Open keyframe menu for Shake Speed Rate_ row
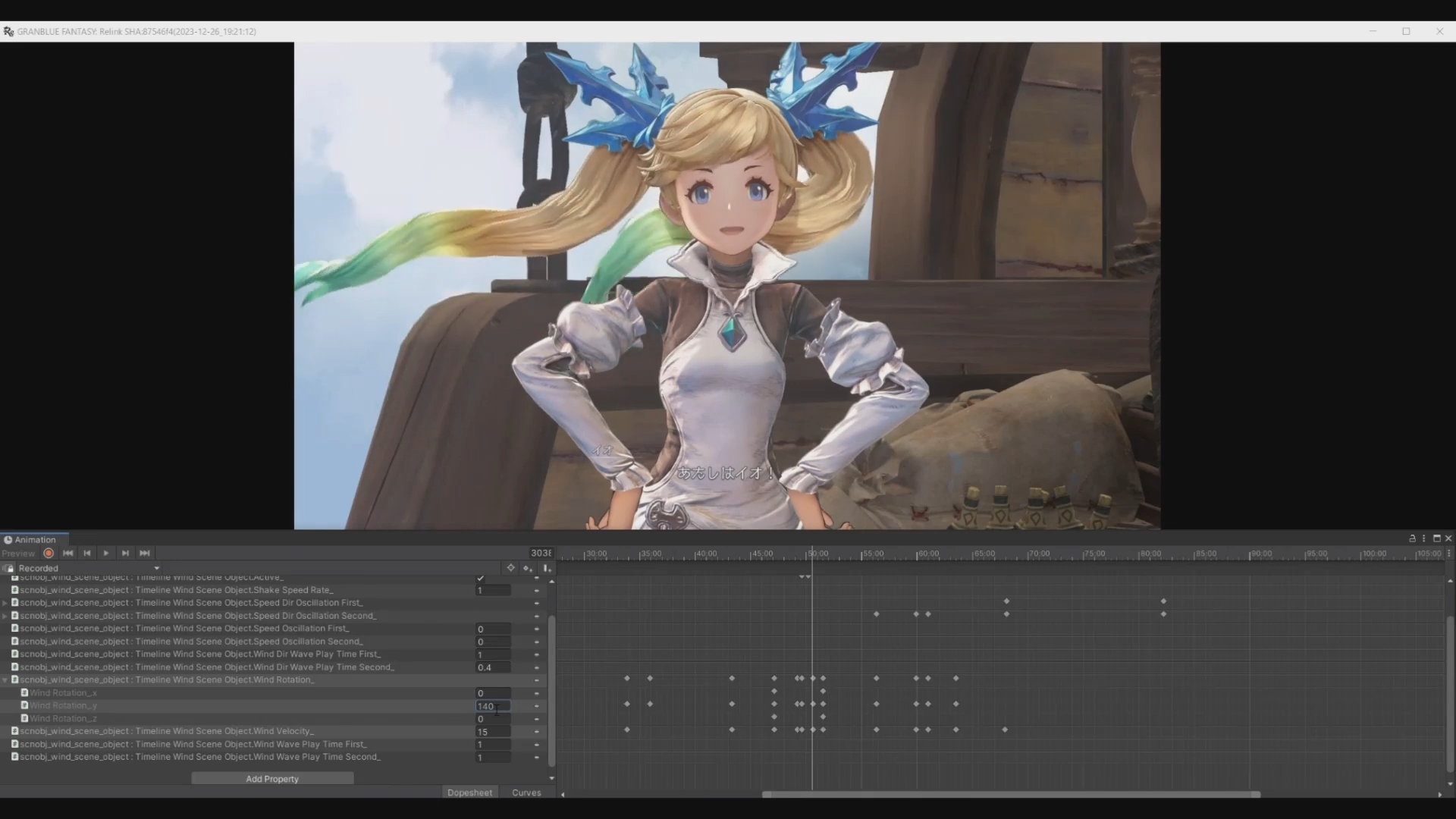Image resolution: width=1456 pixels, height=819 pixels. point(537,591)
